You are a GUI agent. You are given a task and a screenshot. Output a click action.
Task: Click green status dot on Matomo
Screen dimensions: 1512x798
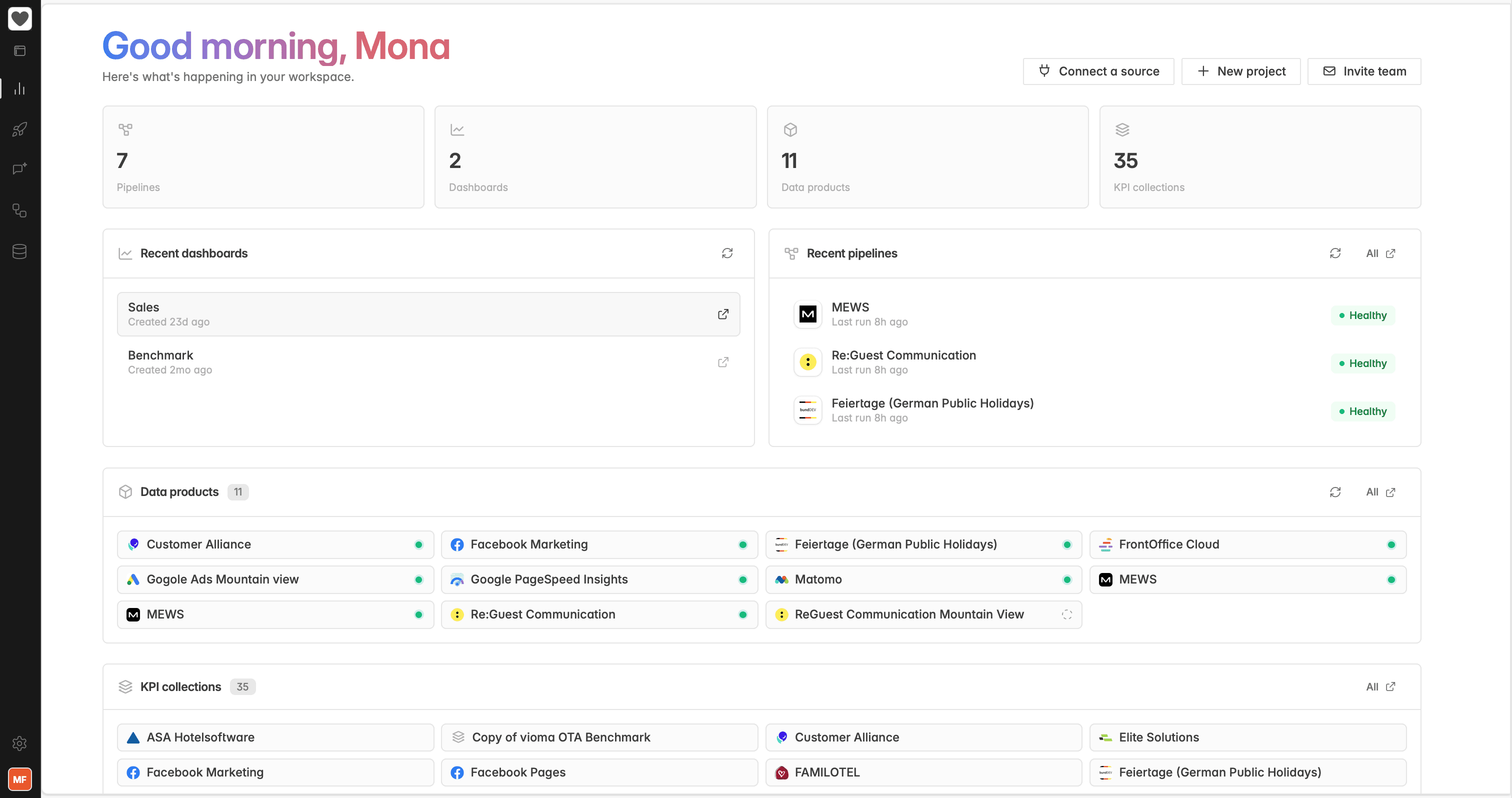tap(1066, 579)
